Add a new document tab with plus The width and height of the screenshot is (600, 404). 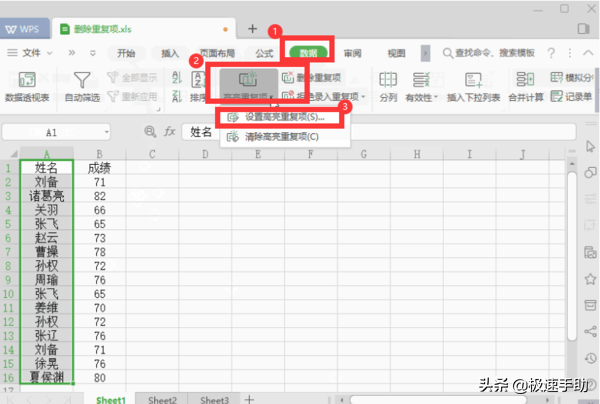(x=252, y=29)
